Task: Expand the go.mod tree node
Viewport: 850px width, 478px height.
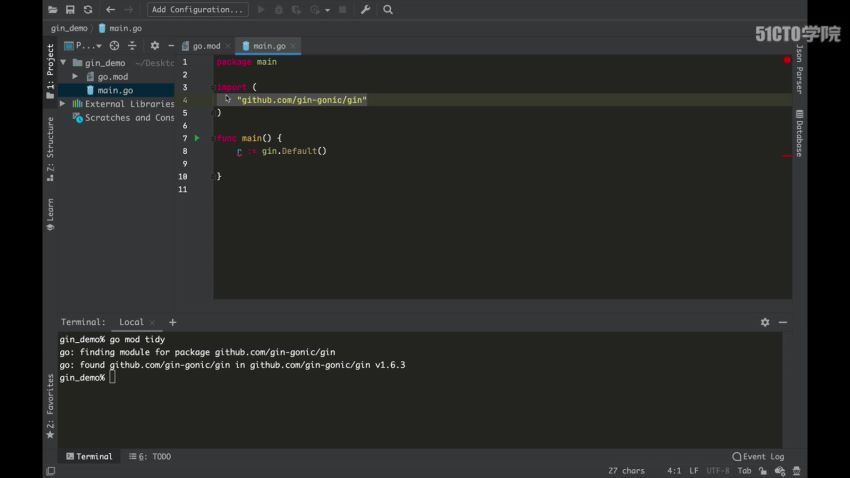Action: click(75, 77)
